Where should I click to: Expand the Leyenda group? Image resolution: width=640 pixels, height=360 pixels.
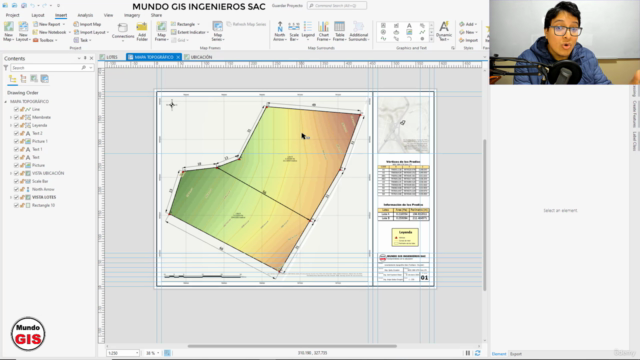click(11, 125)
